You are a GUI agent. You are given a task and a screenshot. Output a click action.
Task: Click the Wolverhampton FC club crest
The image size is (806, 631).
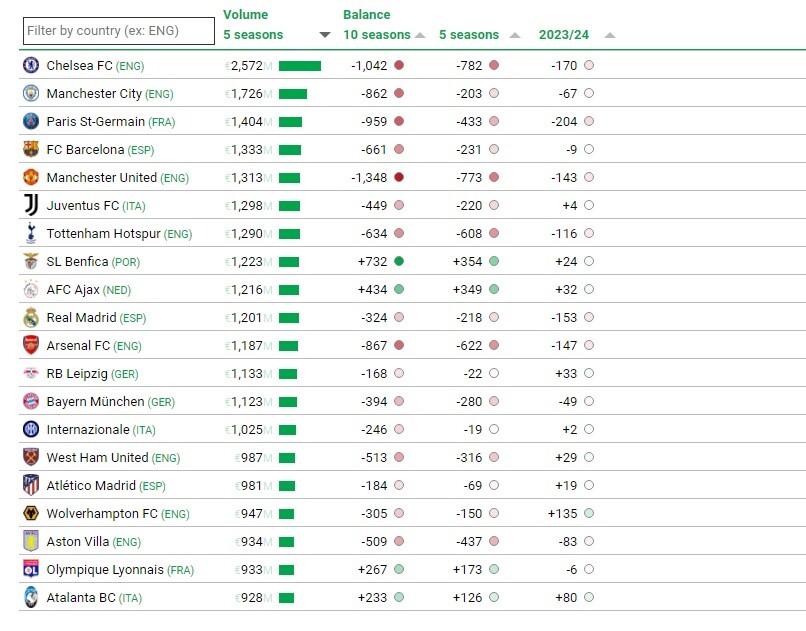coord(31,513)
